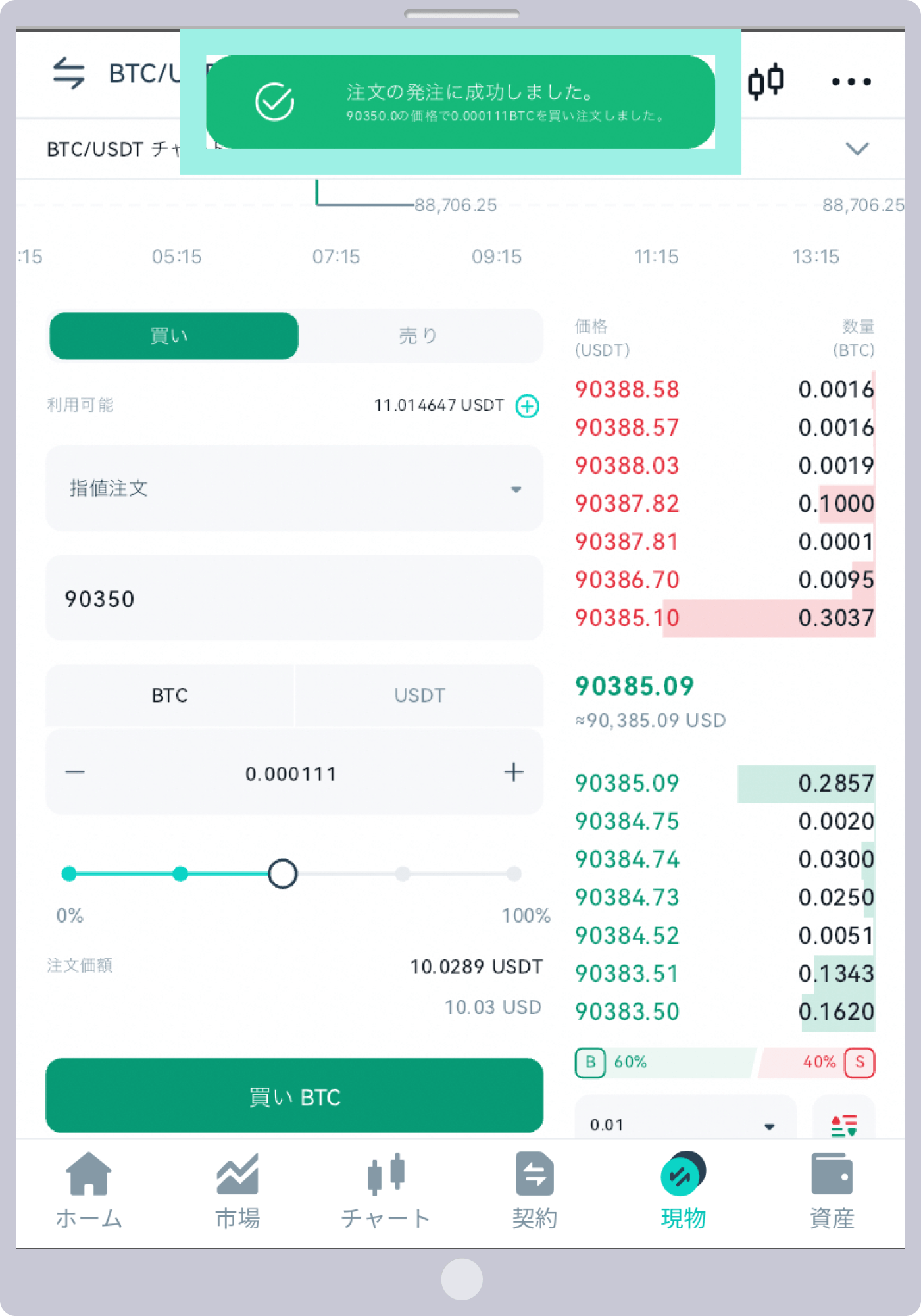This screenshot has width=921, height=1316.
Task: Select bid price 90384.75
Action: click(x=627, y=821)
